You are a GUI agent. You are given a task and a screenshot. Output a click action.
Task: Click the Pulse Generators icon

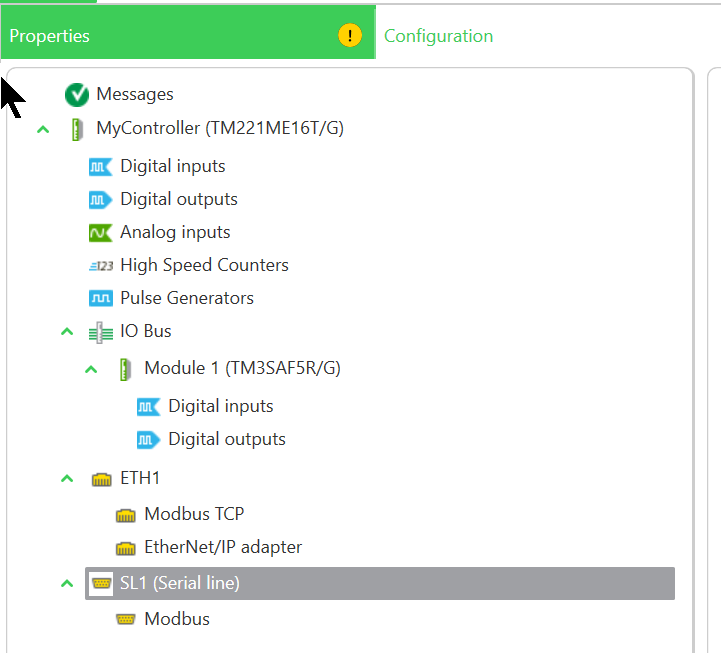[x=101, y=298]
